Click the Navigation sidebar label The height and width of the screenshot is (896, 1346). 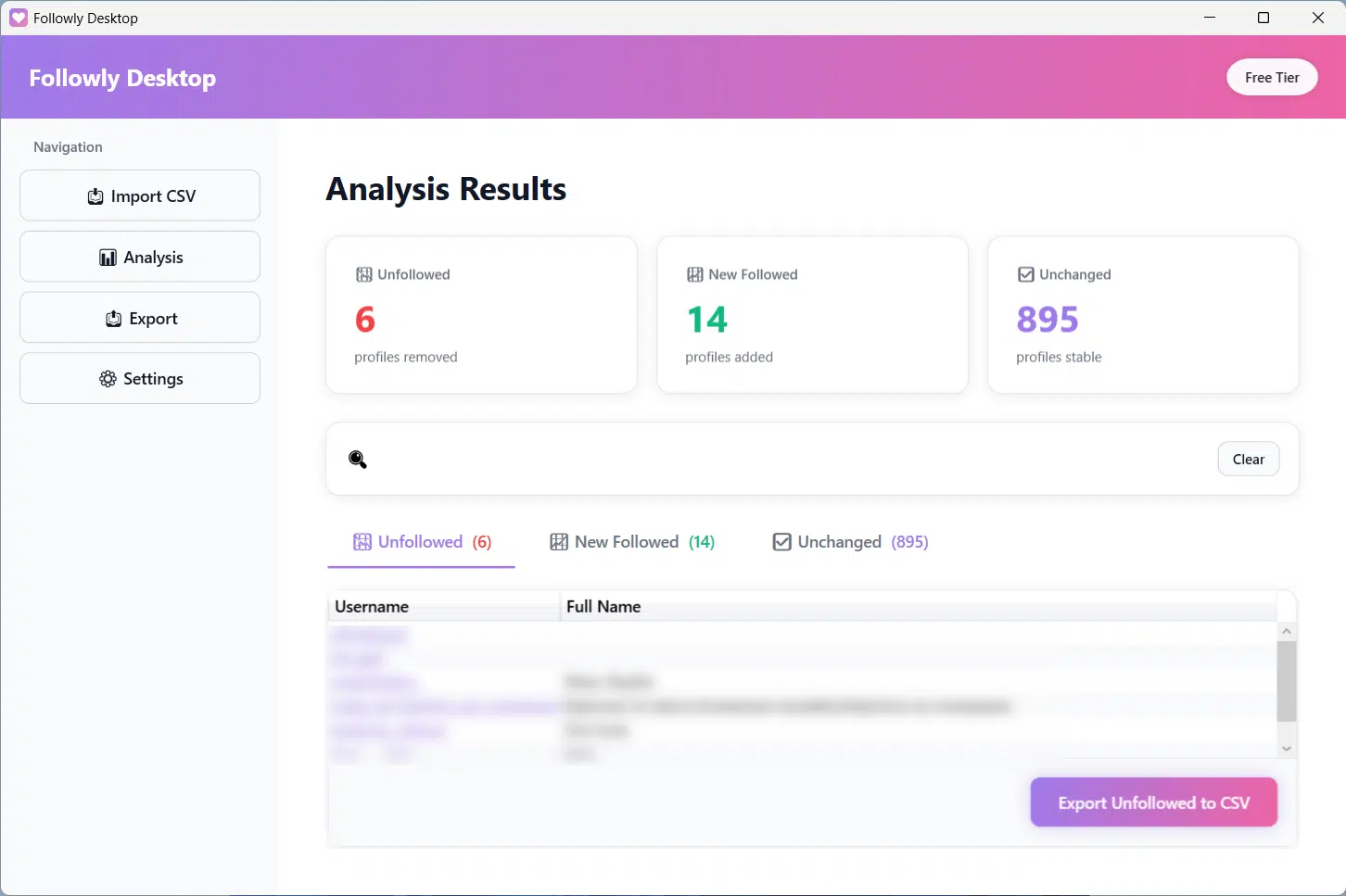[x=68, y=147]
